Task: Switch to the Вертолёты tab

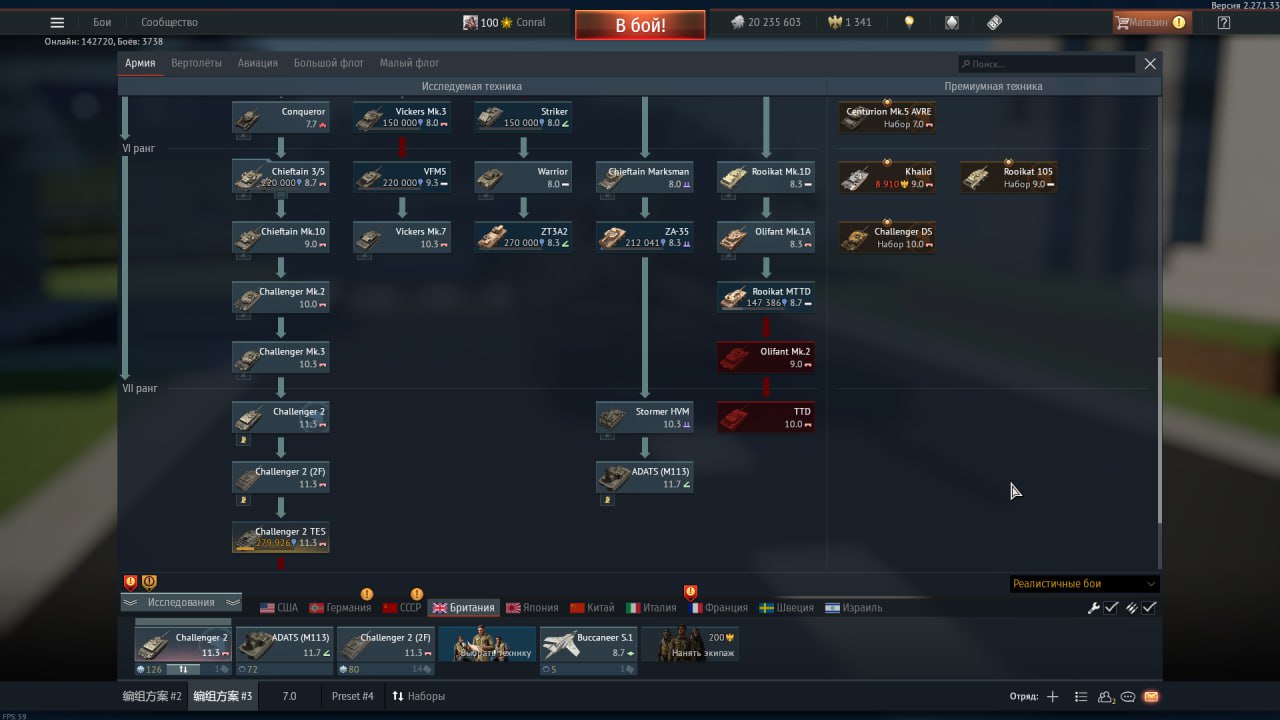Action: click(197, 63)
